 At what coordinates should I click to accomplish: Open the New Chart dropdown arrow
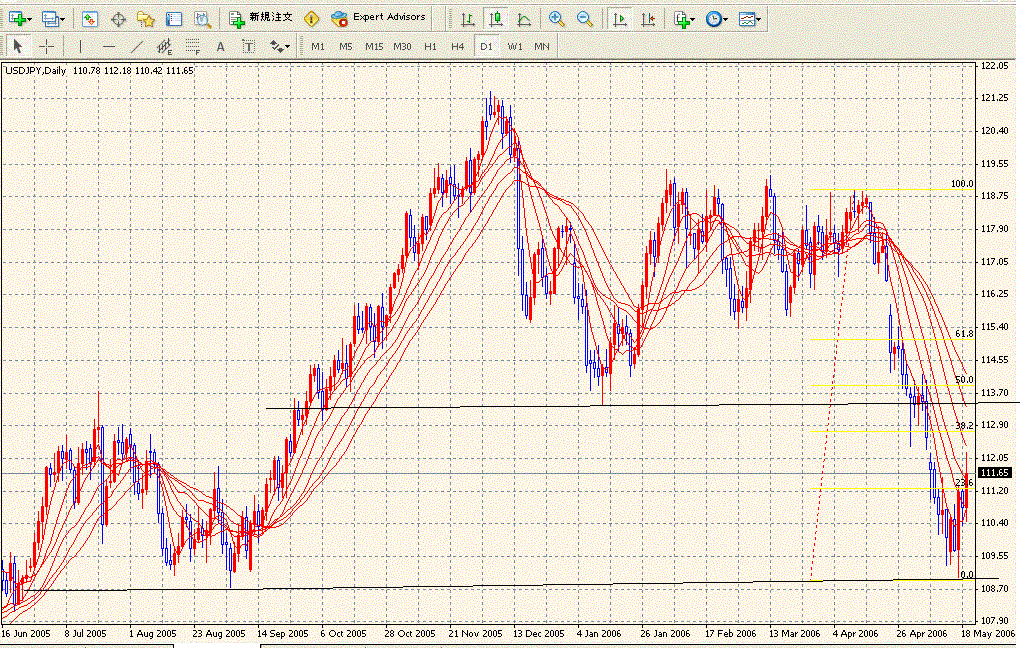(x=29, y=18)
